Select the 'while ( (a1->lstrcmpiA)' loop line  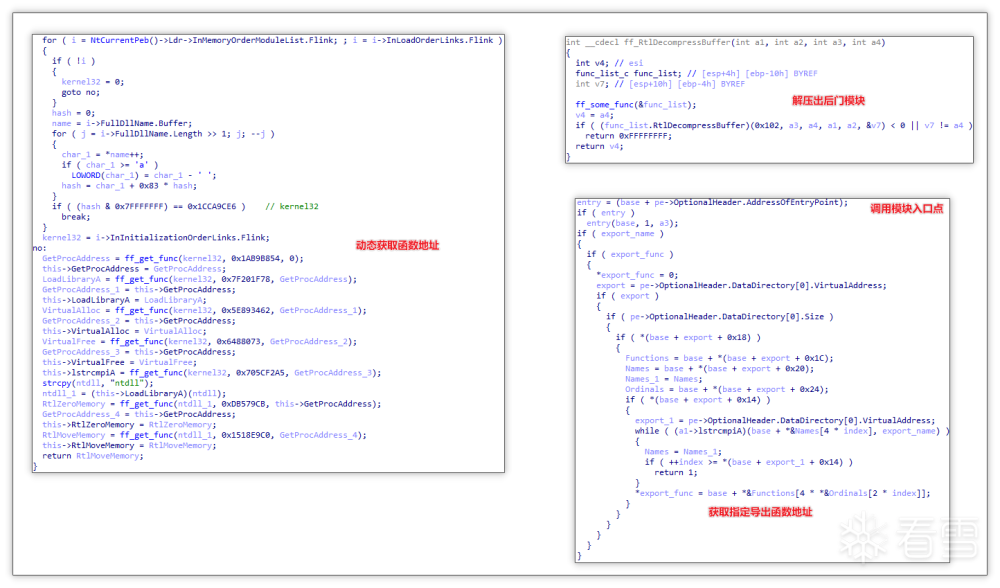pos(792,430)
